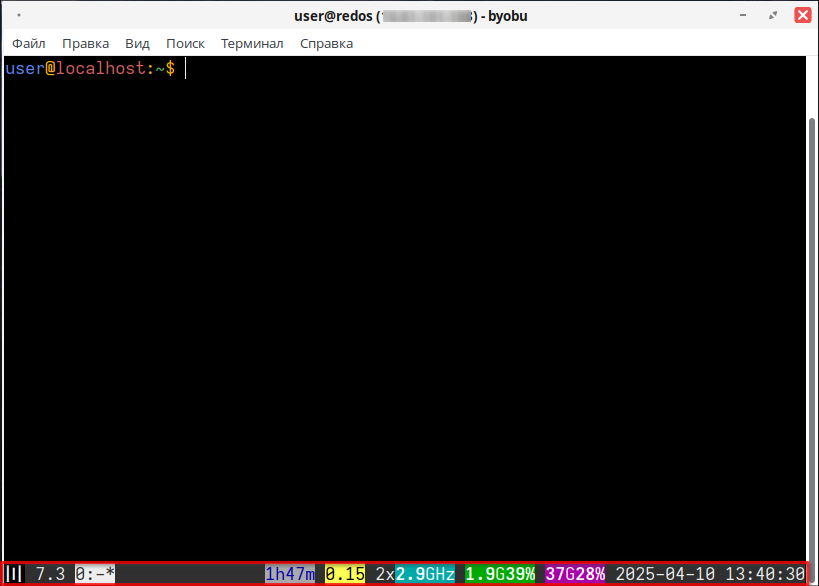Minimize the byobu terminal window
Screen dimensions: 819x586
[x=743, y=15]
